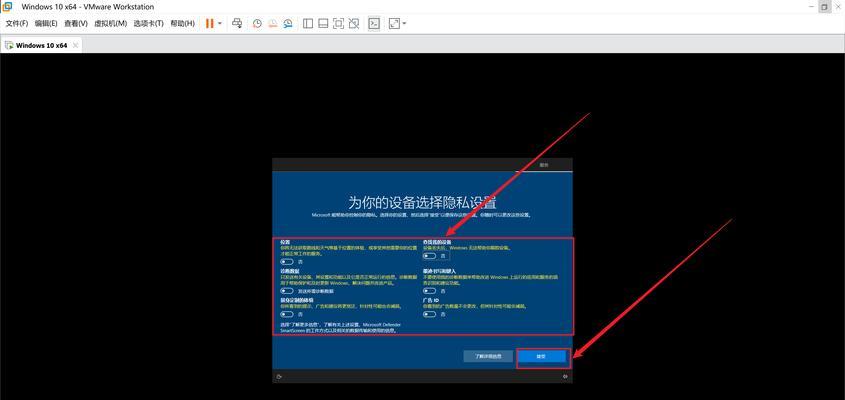Pause the virtual machine
The image size is (845, 400).
(x=210, y=23)
